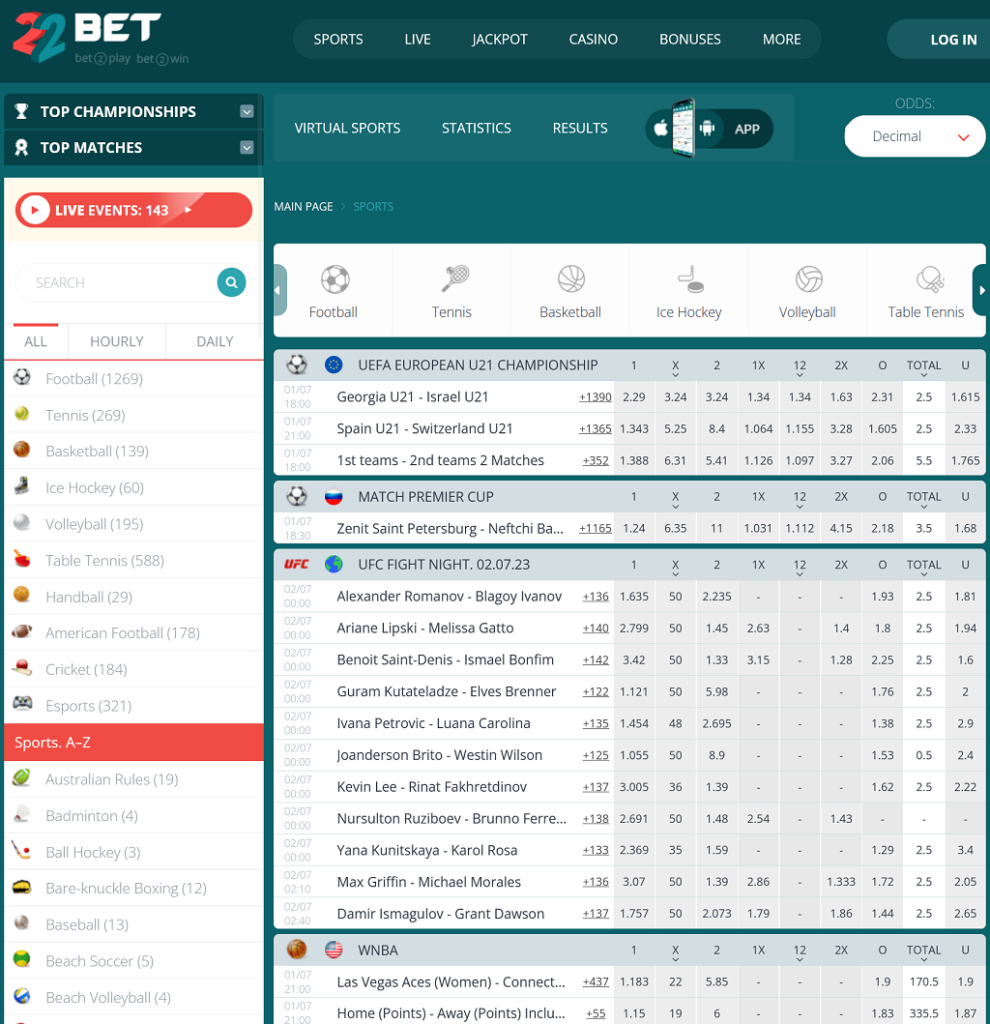Click the USA flag in WNBA header
The width and height of the screenshot is (990, 1024).
tap(334, 950)
